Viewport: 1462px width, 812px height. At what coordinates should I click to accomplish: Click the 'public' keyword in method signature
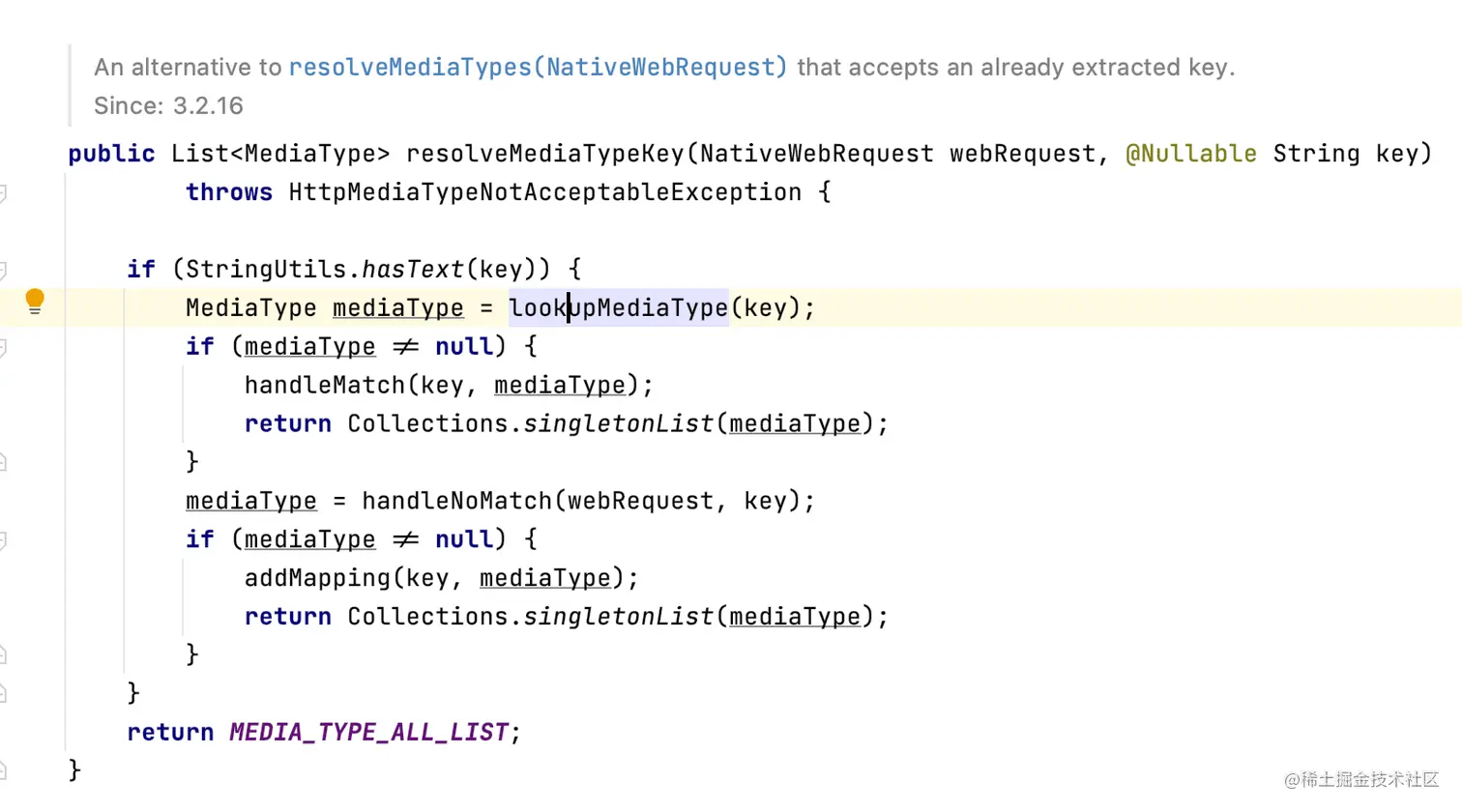(x=111, y=154)
